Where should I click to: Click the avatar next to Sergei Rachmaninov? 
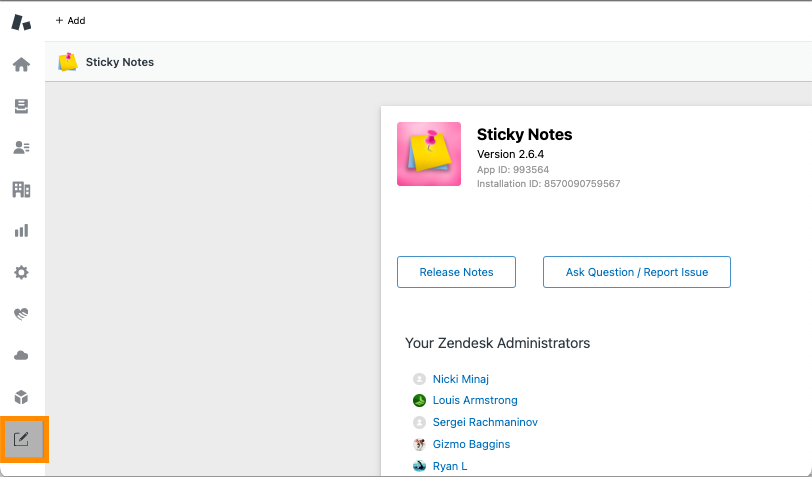(x=419, y=422)
